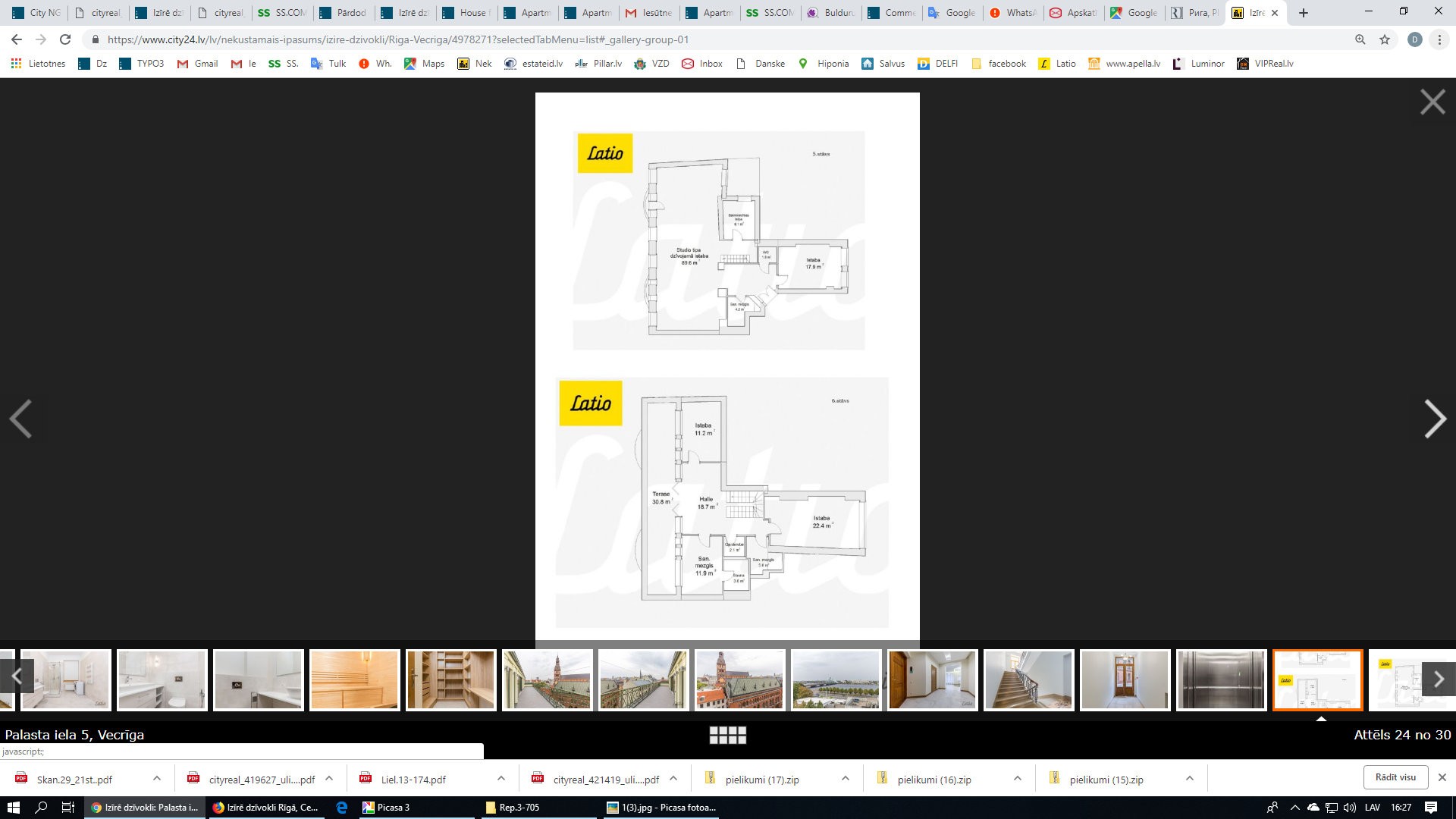Image resolution: width=1456 pixels, height=819 pixels.
Task: Open browser zoom magnifier icon
Action: (1360, 39)
